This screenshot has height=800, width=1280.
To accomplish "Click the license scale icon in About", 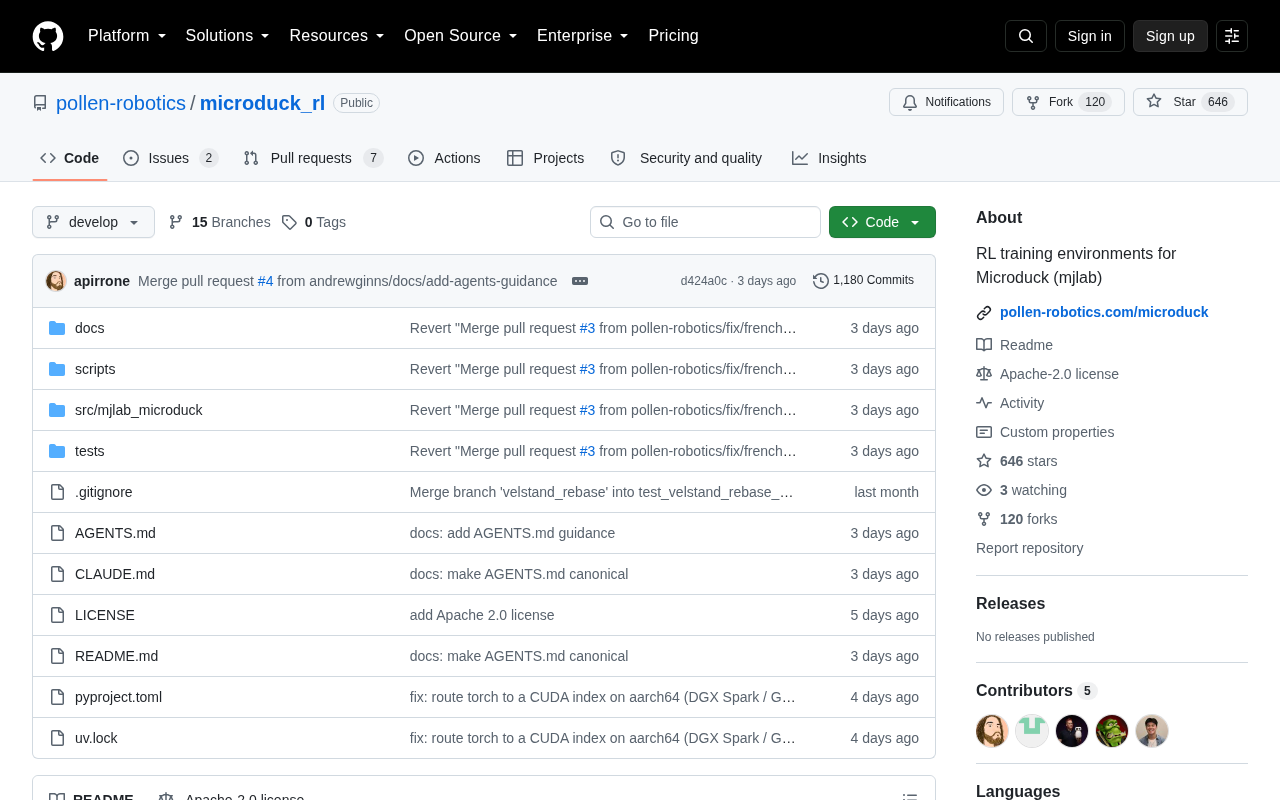I will [984, 374].
